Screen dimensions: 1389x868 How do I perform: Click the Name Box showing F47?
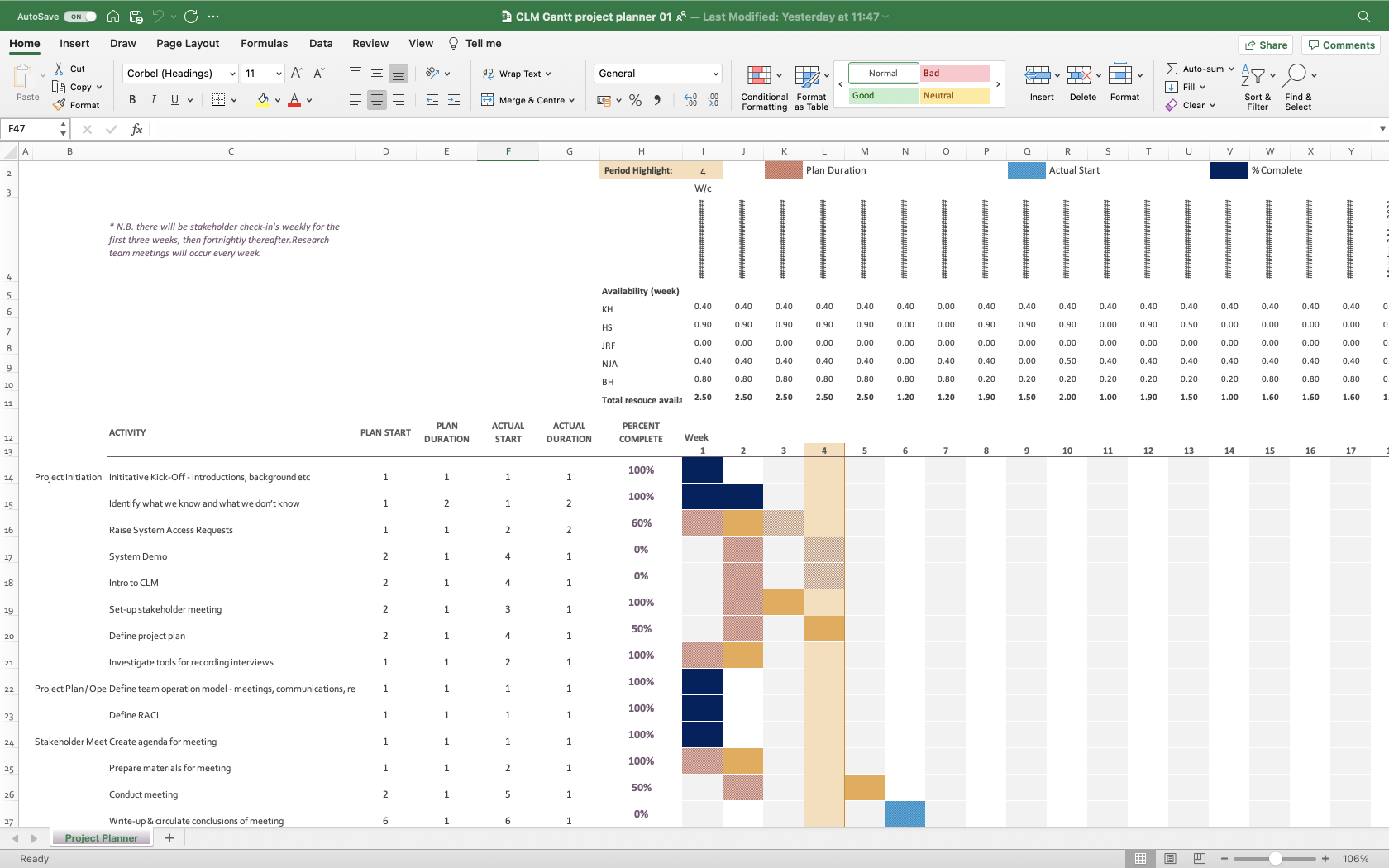(30, 129)
